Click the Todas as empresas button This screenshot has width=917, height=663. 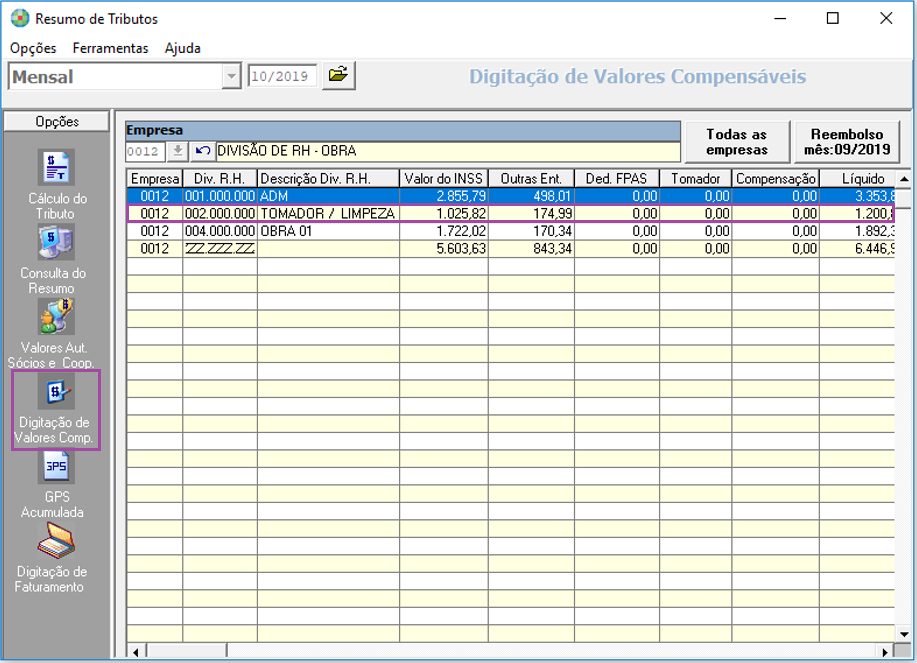(737, 142)
